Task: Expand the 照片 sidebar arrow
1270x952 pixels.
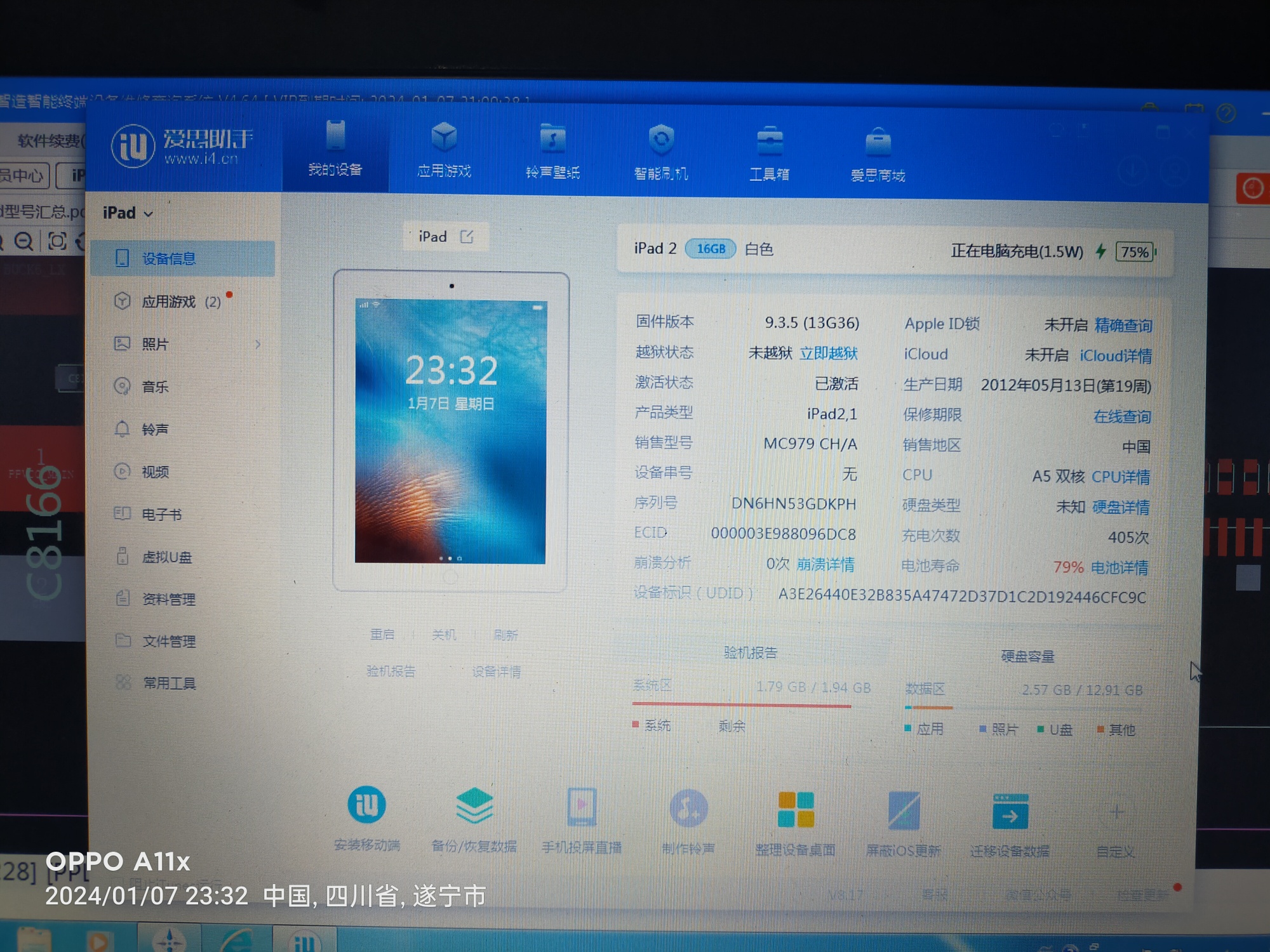Action: click(258, 344)
